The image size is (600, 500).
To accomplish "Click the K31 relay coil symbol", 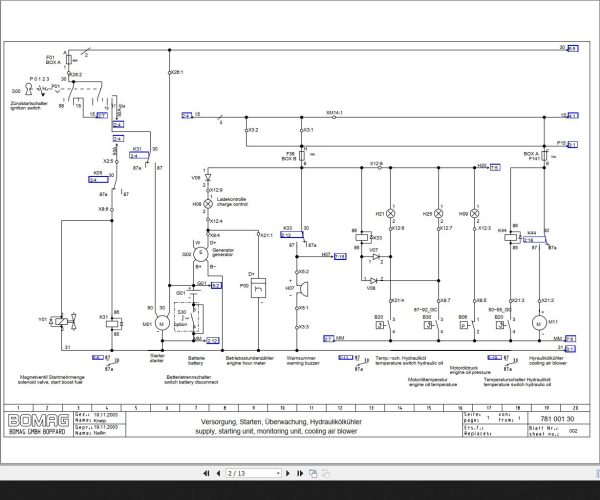I will tap(114, 324).
